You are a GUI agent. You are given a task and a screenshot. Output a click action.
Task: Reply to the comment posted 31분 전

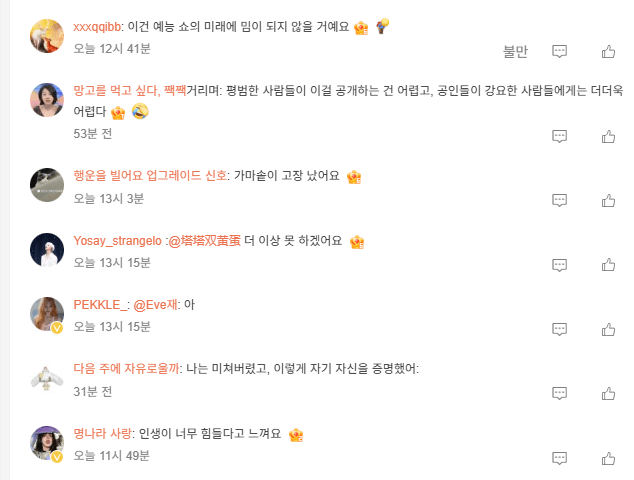point(560,392)
